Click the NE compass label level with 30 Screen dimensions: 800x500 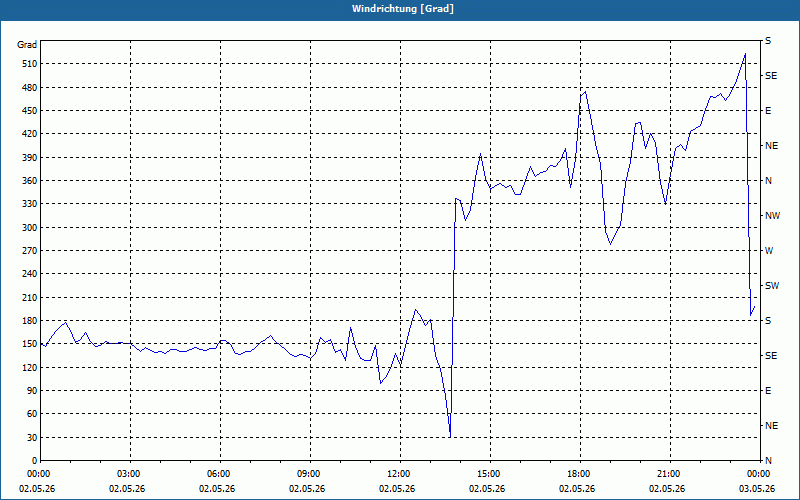(x=771, y=426)
